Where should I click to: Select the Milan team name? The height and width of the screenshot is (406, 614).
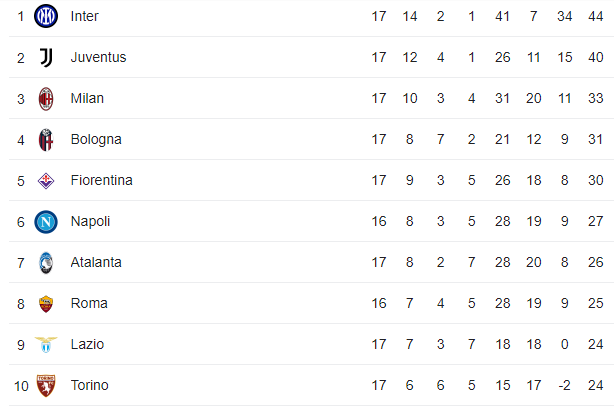tap(87, 98)
